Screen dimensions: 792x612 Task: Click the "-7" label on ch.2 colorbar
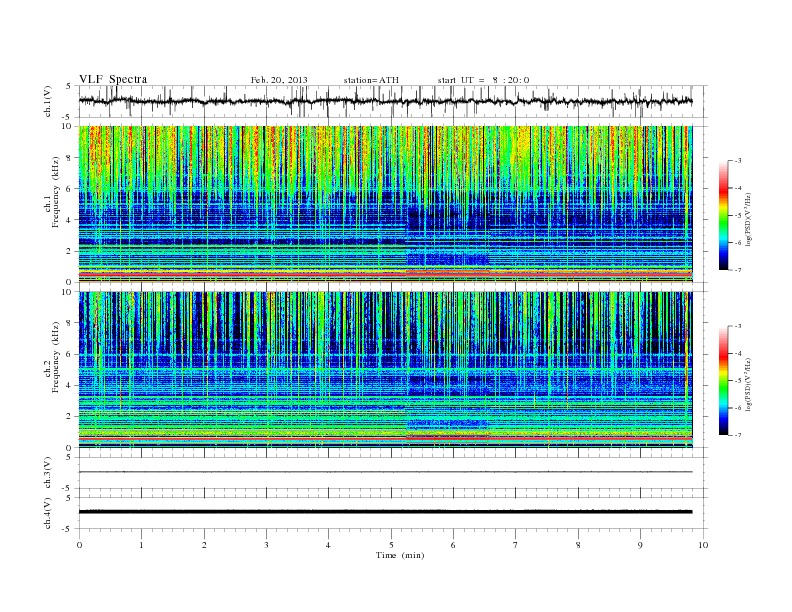[x=737, y=435]
